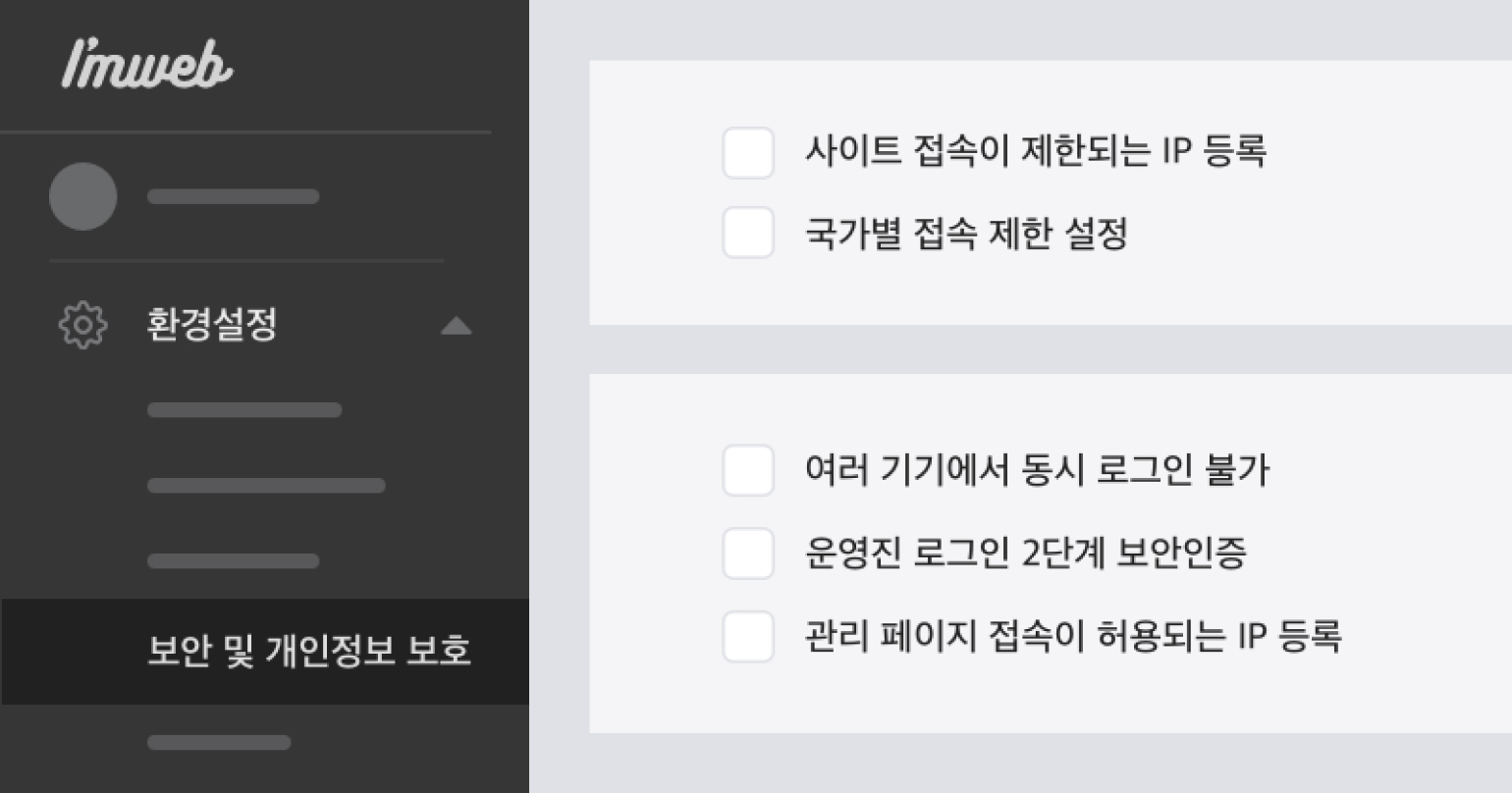Open first submenu item under 환경설정
Image resolution: width=1512 pixels, height=793 pixels.
244,409
